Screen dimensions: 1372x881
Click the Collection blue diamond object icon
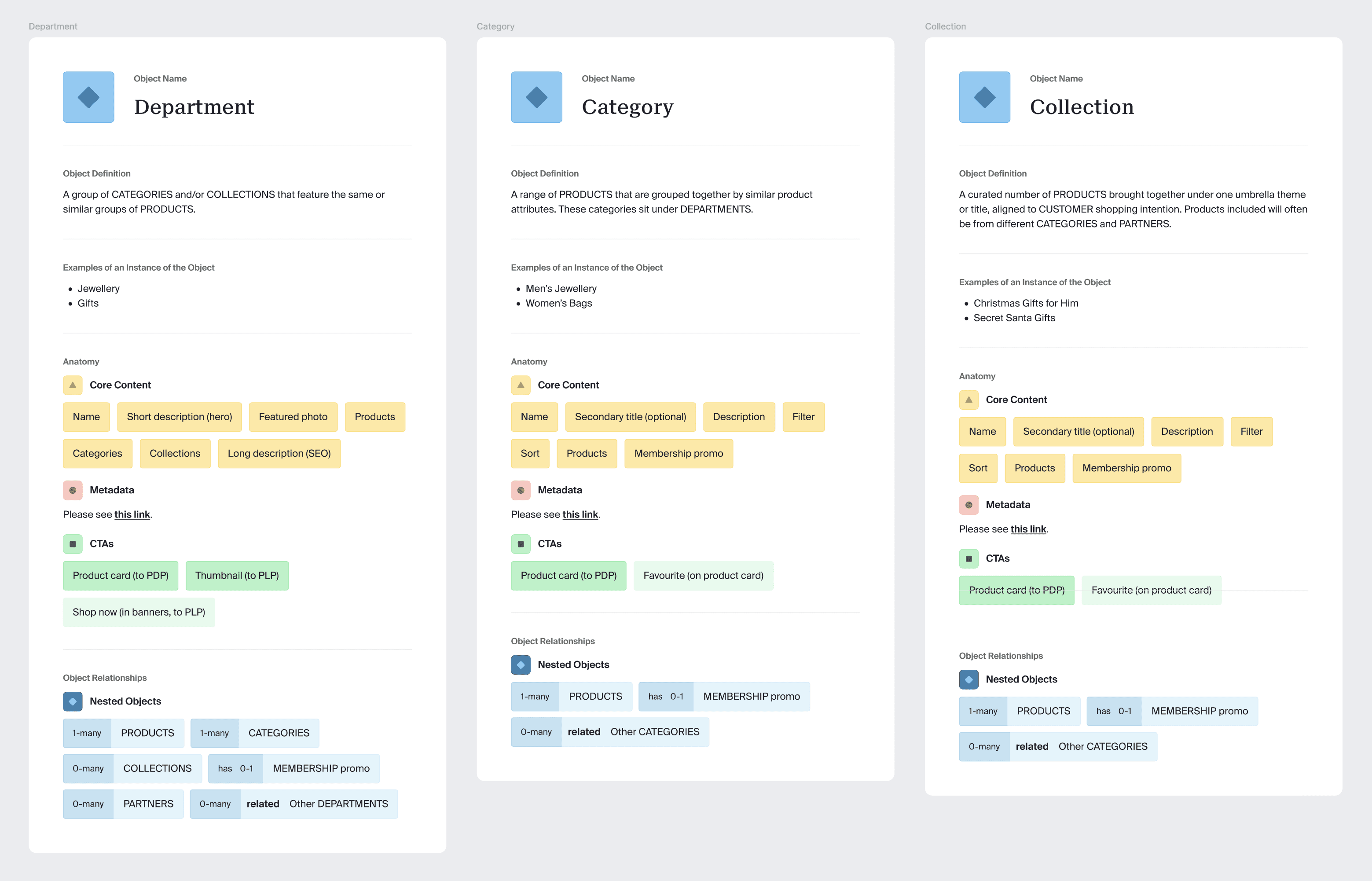pyautogui.click(x=984, y=97)
